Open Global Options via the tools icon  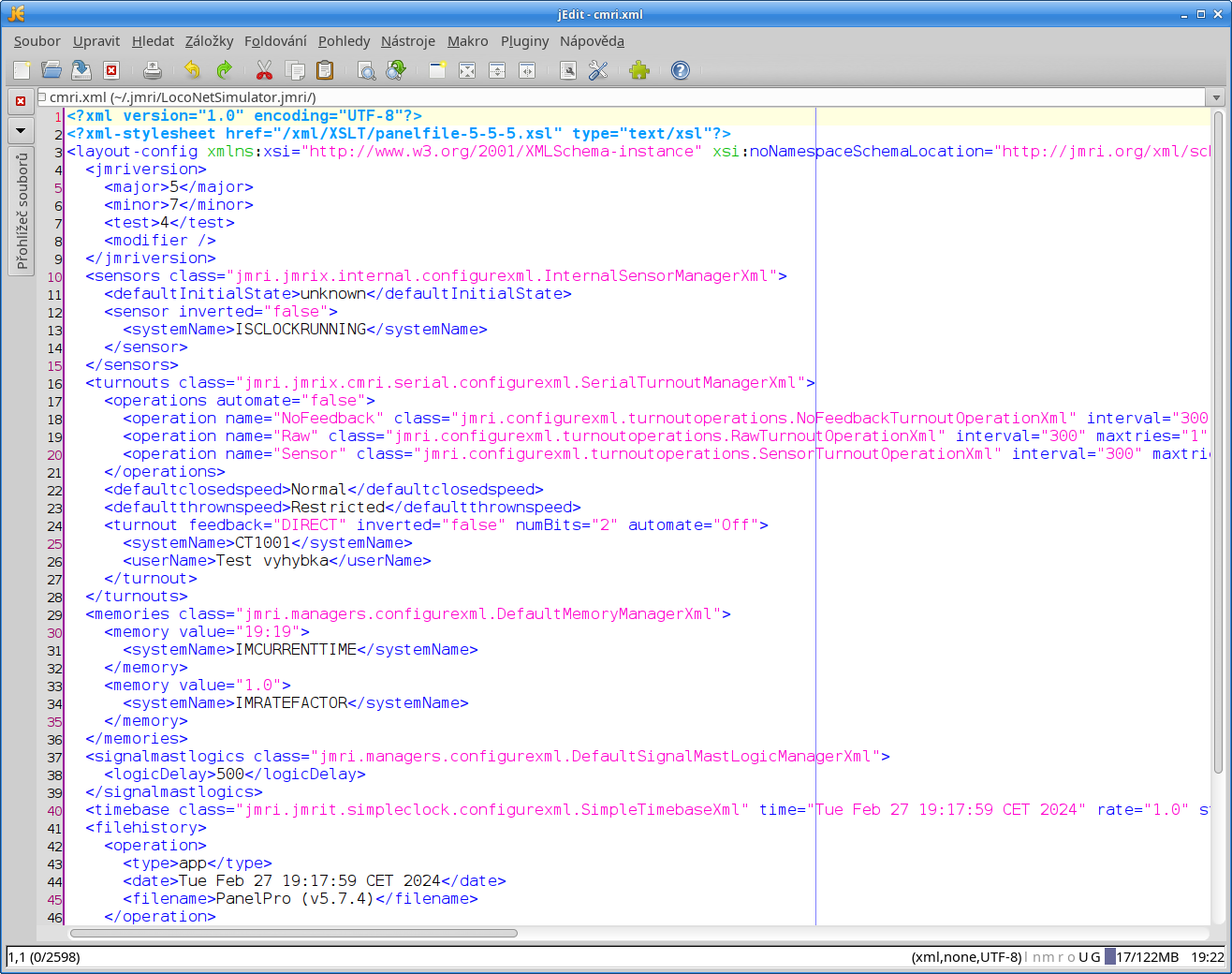click(x=598, y=70)
